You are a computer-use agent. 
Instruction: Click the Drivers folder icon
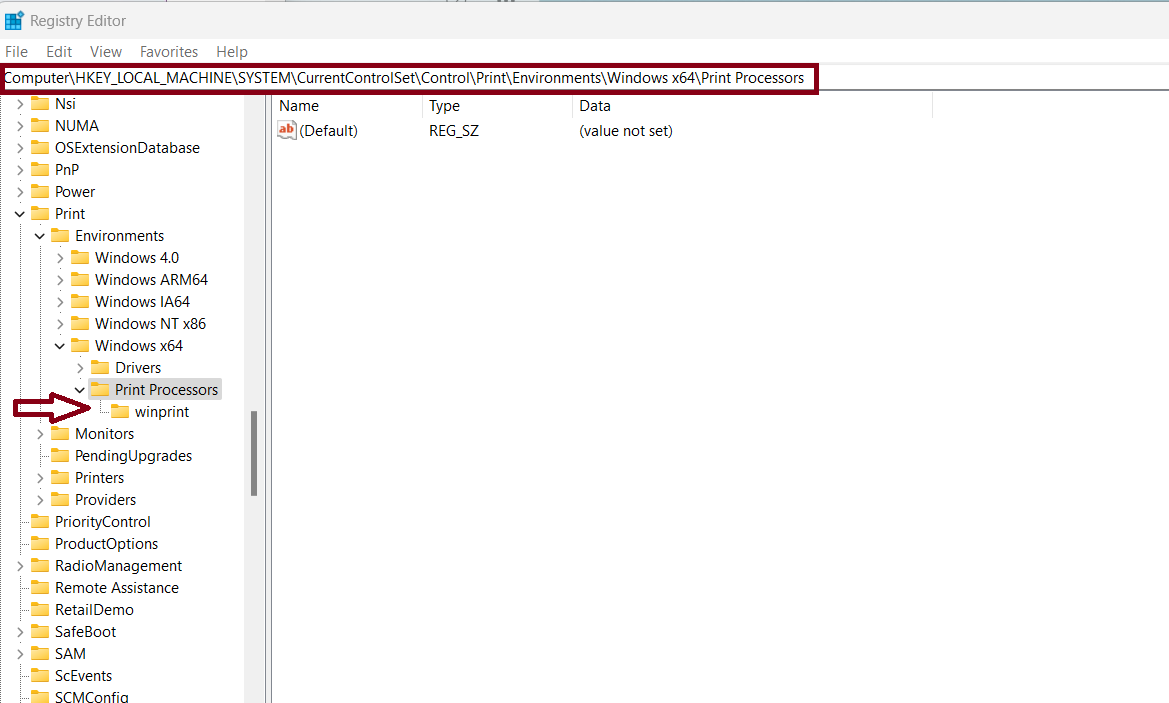pyautogui.click(x=100, y=368)
